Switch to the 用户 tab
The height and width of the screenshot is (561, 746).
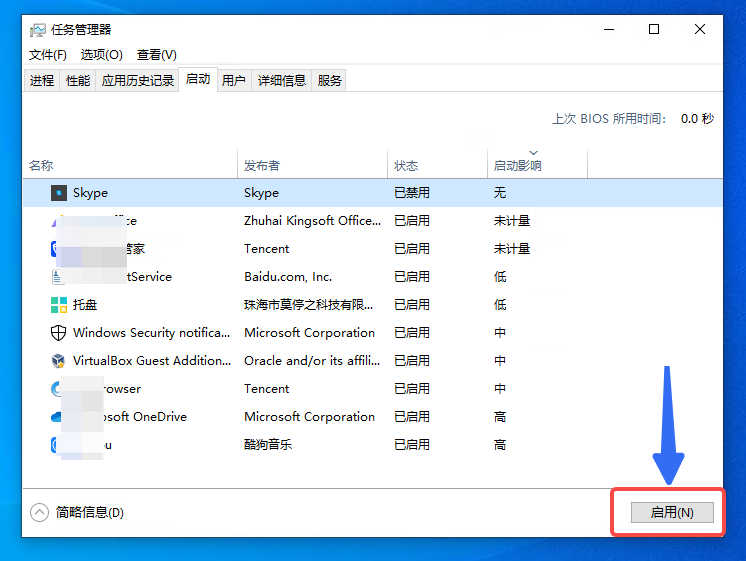coord(234,80)
